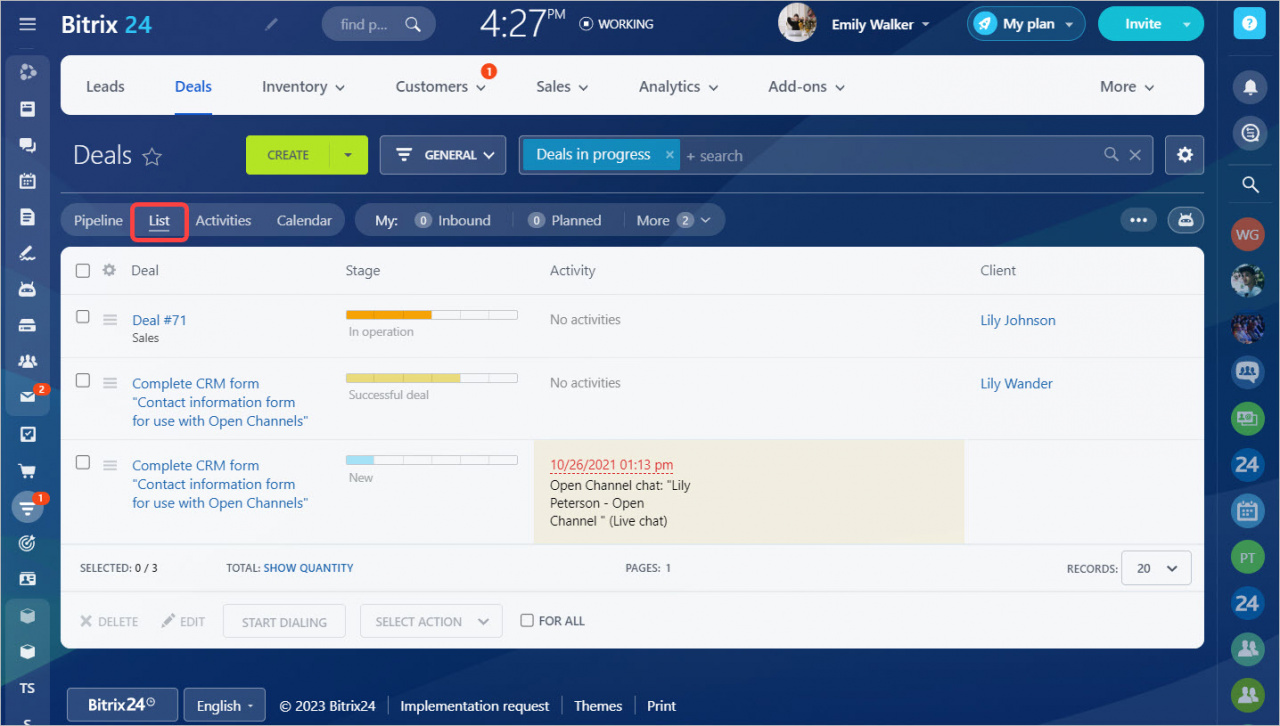Open the Deals settings gear button

1185,155
